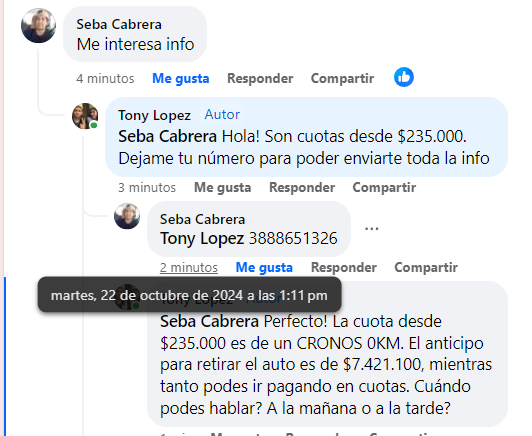Open Tony Lopez's avatar on first reply
532x436 pixels.
coord(85,116)
